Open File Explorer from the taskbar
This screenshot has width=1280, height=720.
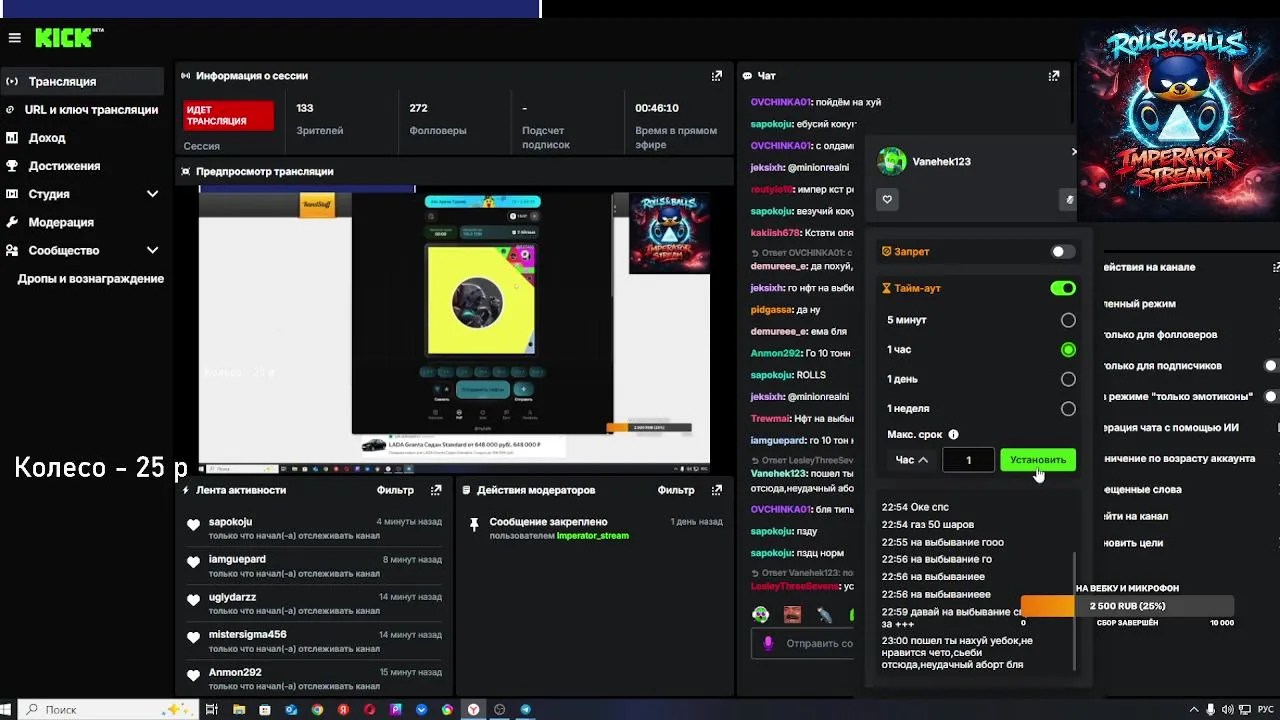coord(239,710)
